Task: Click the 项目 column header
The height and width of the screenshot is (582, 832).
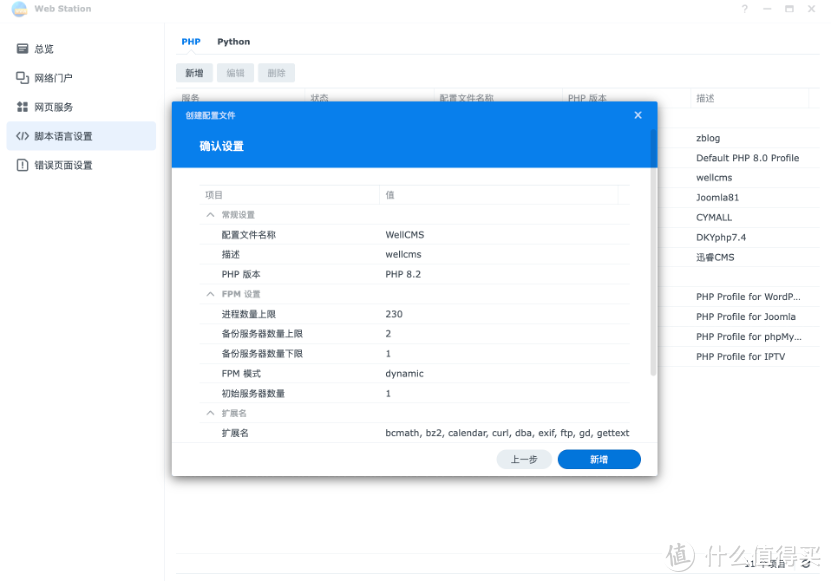Action: pos(289,195)
